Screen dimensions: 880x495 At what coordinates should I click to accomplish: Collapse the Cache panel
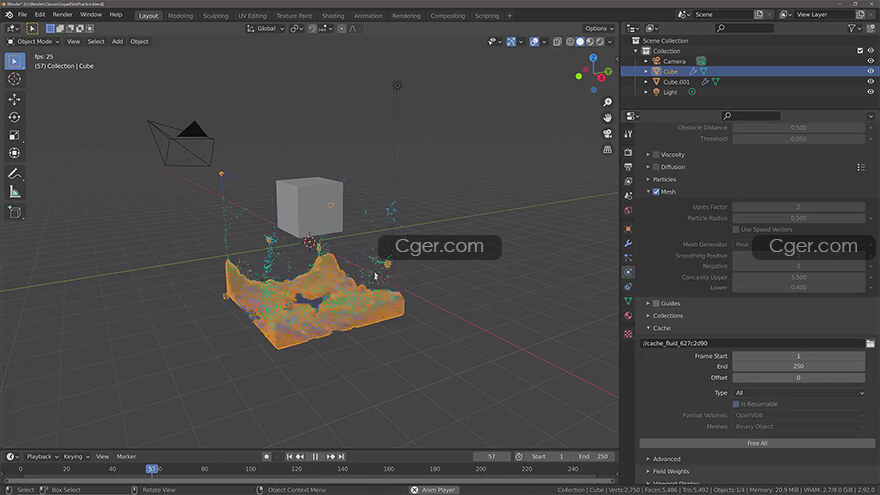pos(661,328)
